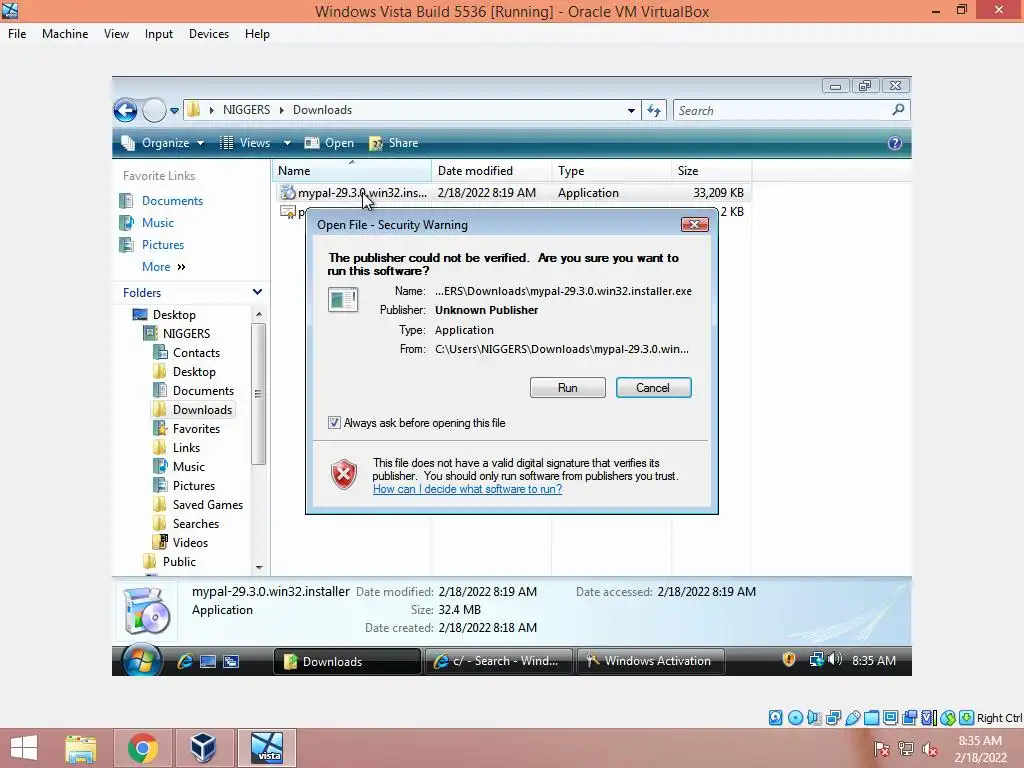Launch Internet Explorer from Vista quick launch
The width and height of the screenshot is (1024, 768).
click(185, 661)
